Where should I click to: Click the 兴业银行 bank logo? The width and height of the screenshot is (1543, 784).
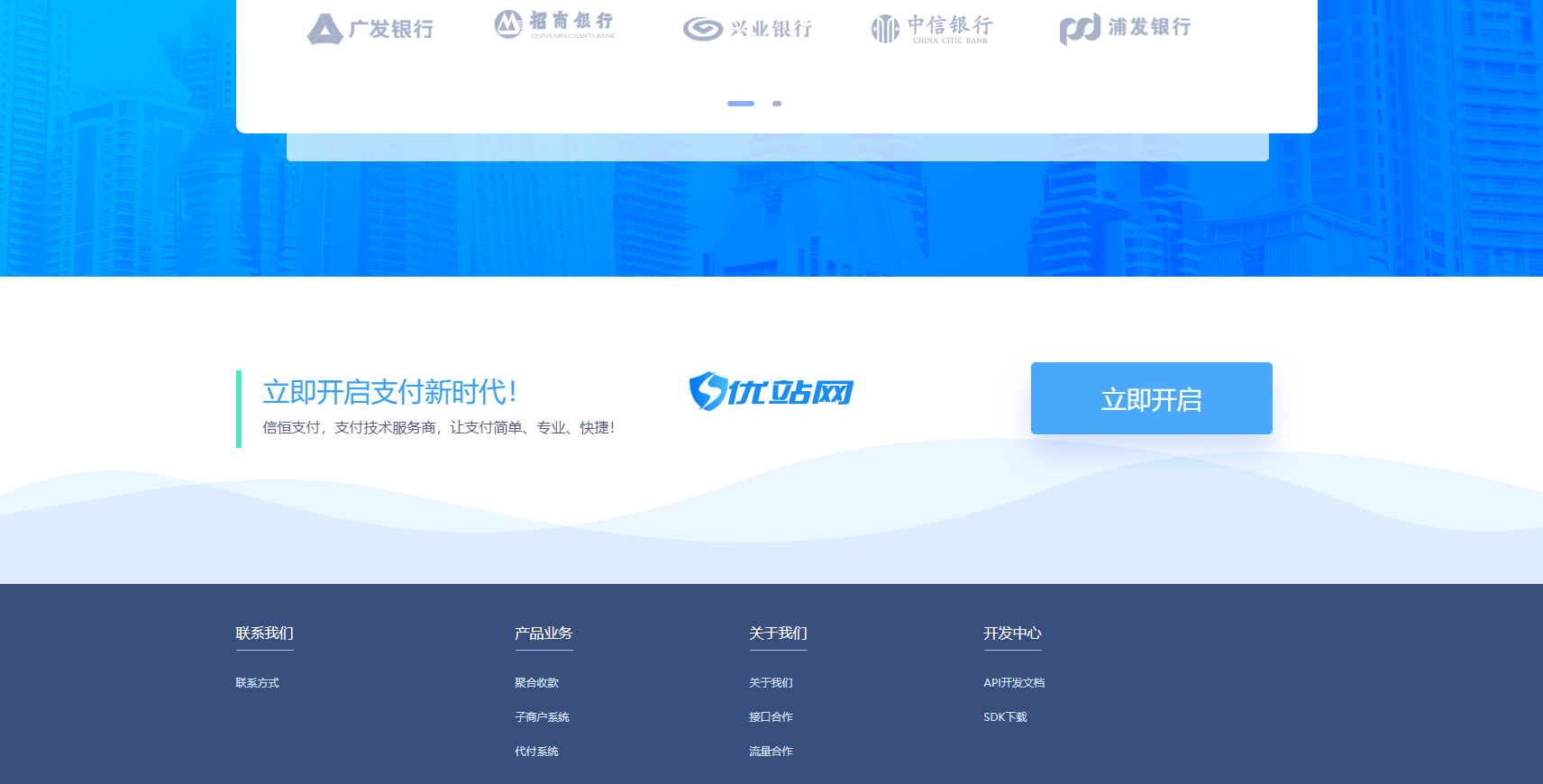747,29
